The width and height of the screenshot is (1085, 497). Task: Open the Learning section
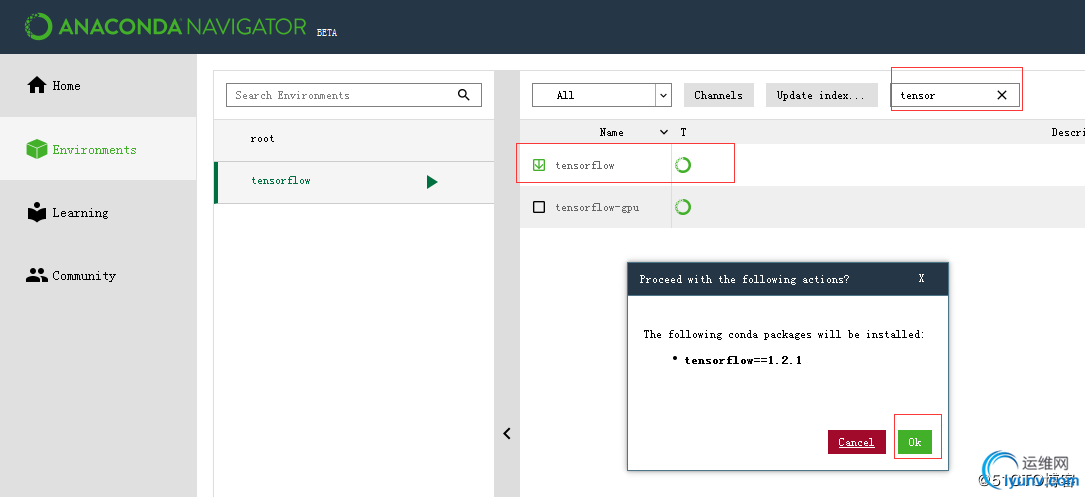point(98,213)
